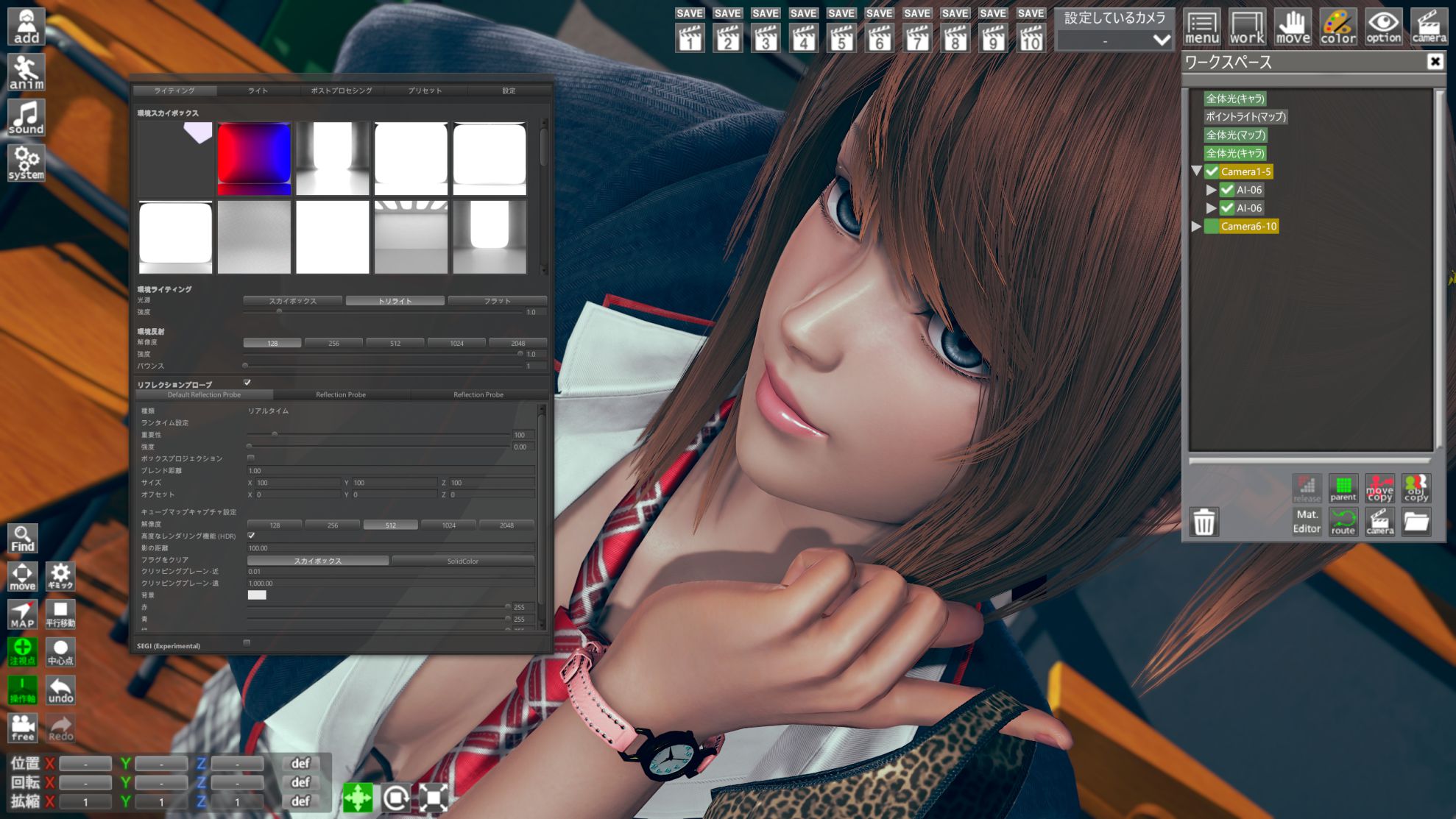
Task: Switch to the ライト tab
Action: click(x=258, y=91)
